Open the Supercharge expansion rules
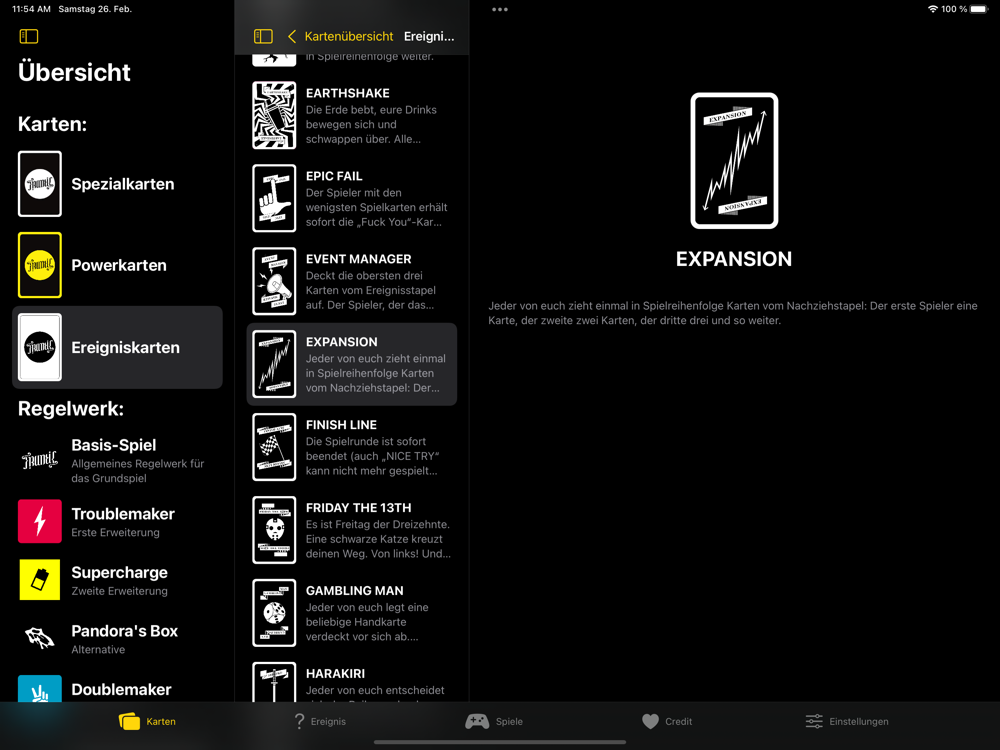This screenshot has height=750, width=1000. (117, 580)
